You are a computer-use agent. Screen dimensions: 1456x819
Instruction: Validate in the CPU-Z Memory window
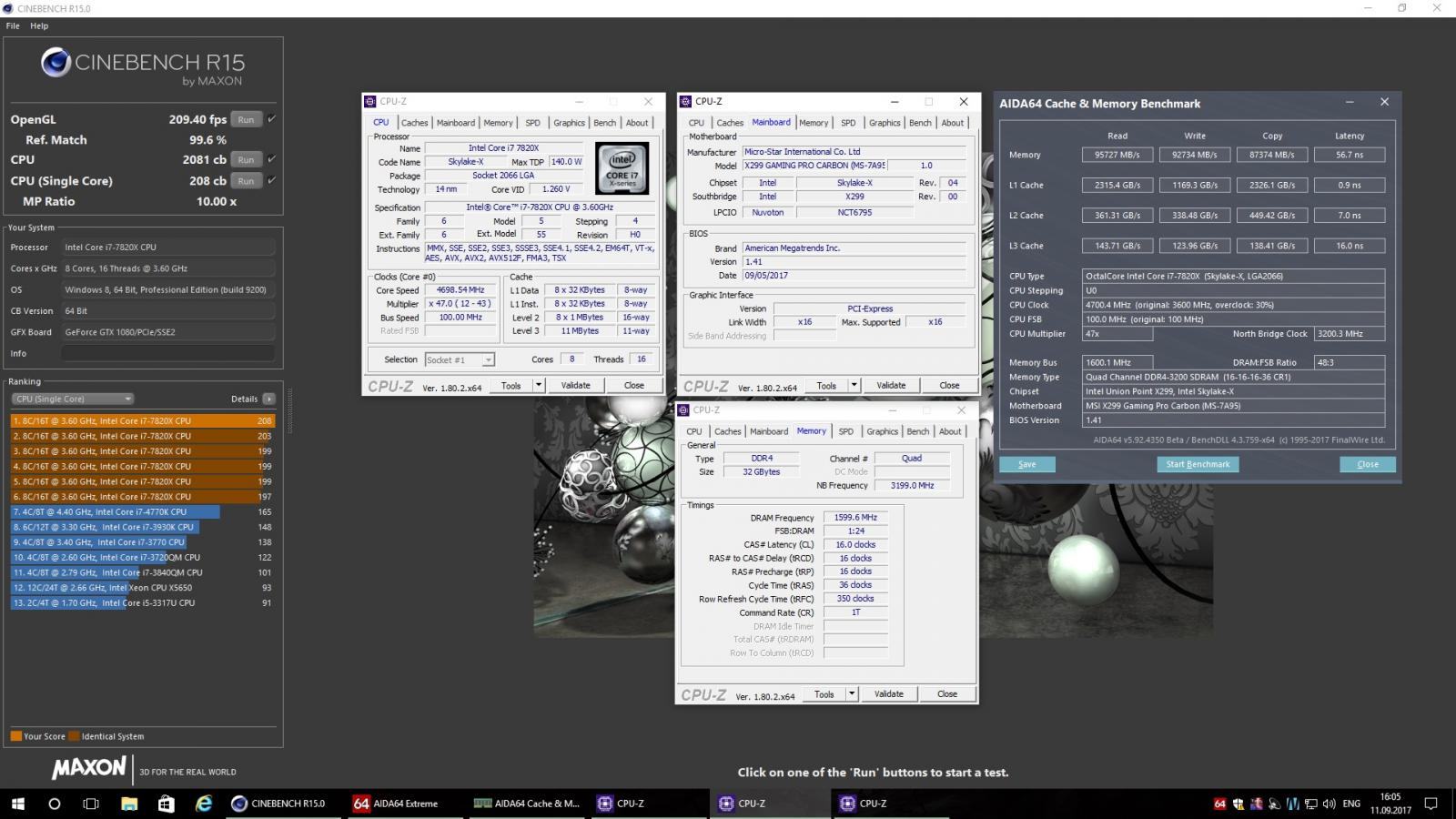click(x=889, y=693)
